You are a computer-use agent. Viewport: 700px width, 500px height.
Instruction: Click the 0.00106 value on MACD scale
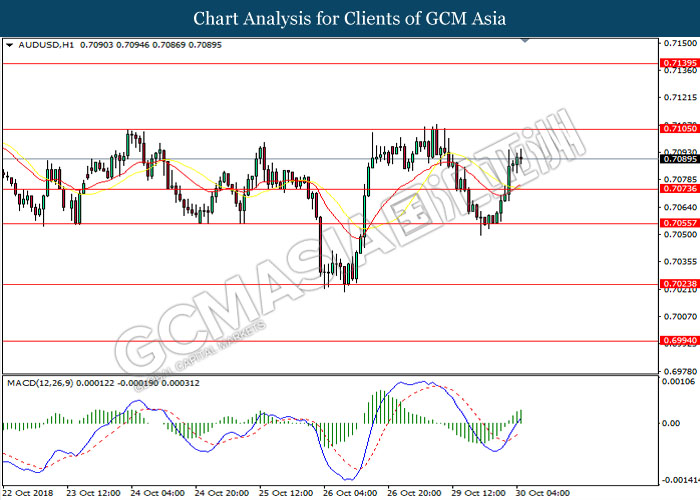pyautogui.click(x=678, y=381)
